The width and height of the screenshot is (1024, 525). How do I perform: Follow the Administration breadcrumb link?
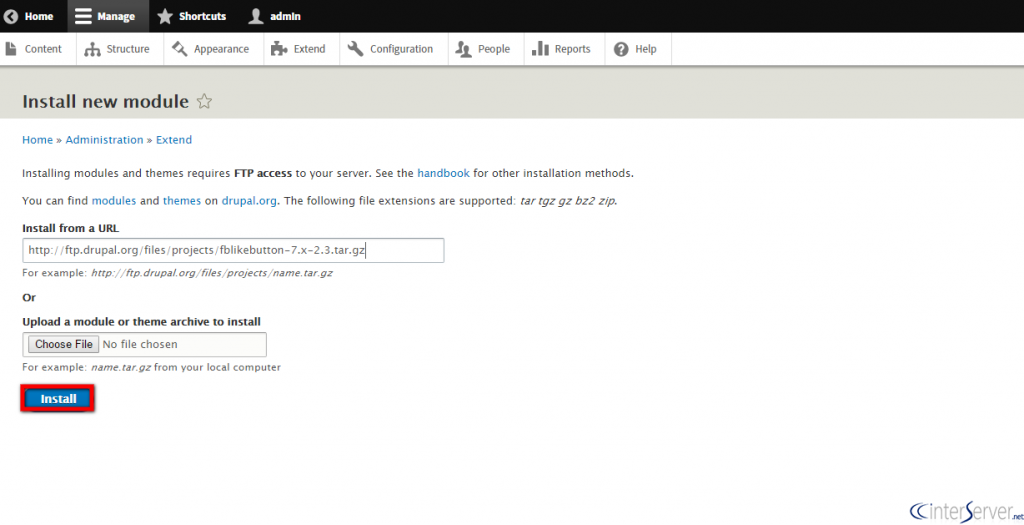(104, 140)
